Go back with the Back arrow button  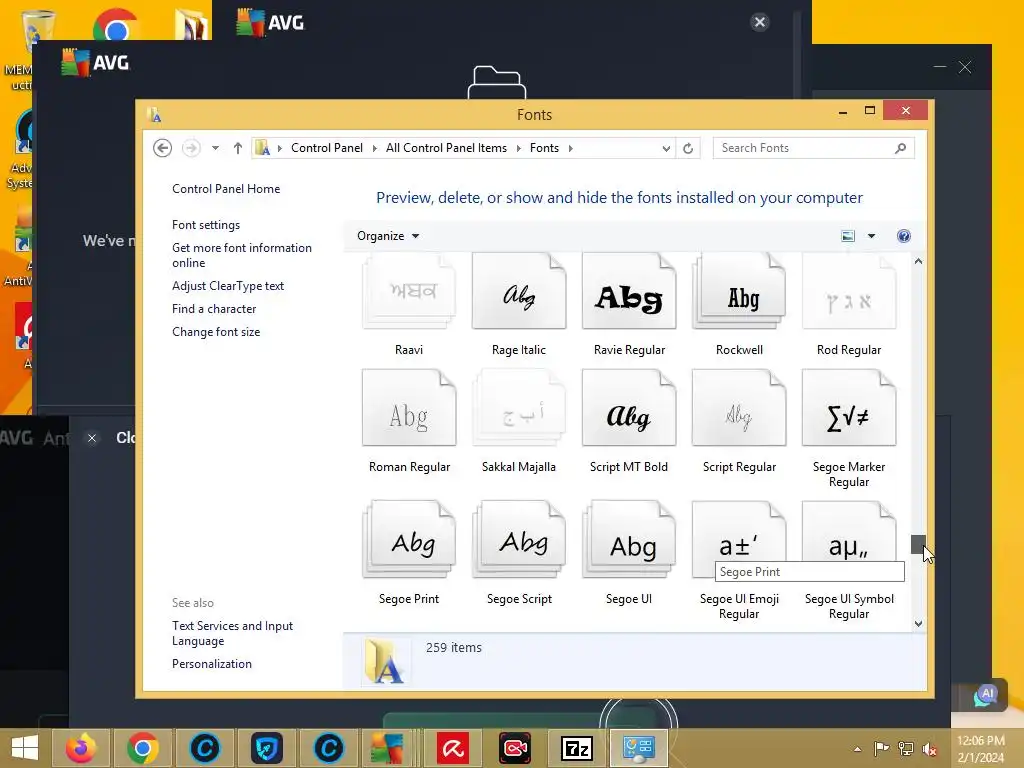point(163,148)
